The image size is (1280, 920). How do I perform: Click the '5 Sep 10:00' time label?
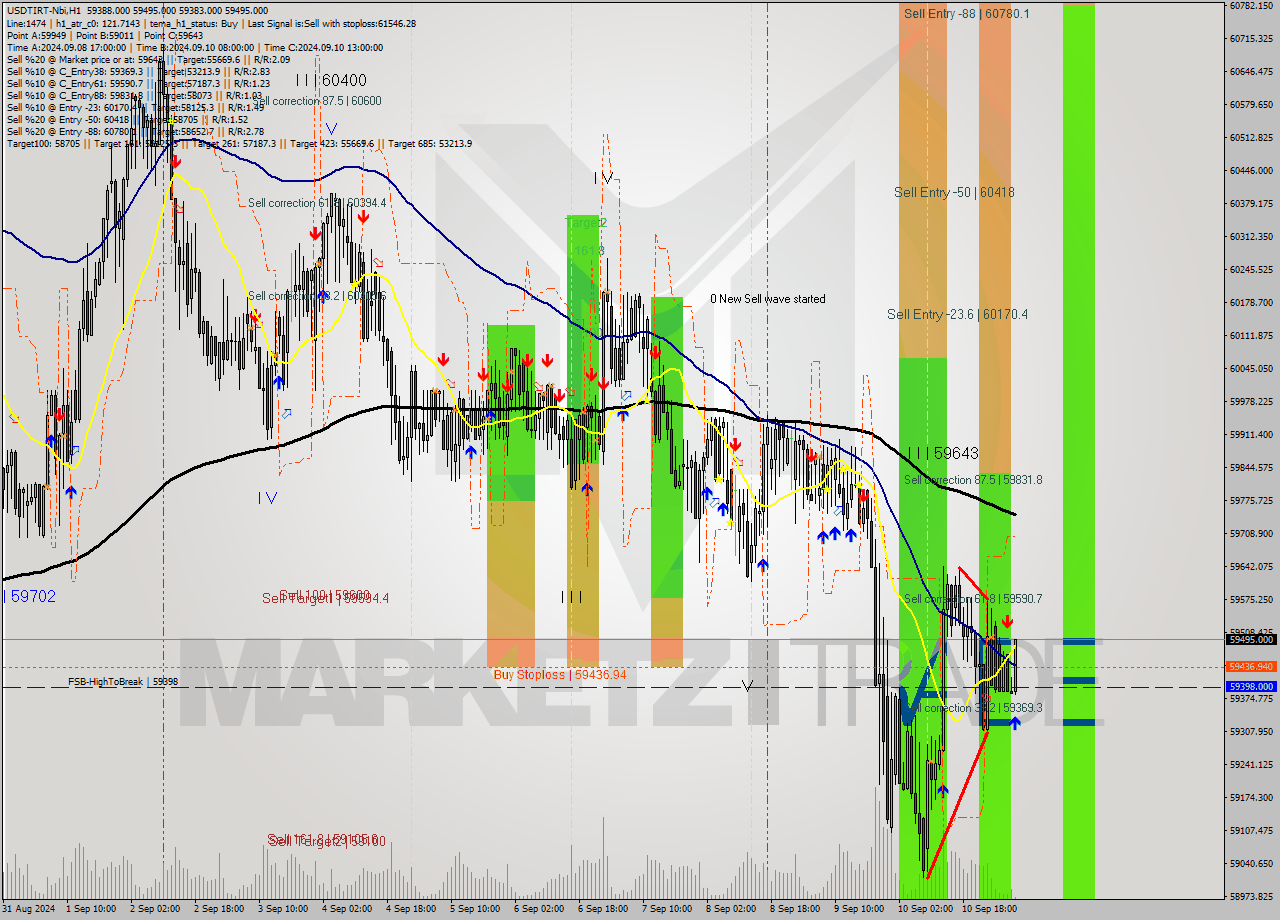[476, 909]
